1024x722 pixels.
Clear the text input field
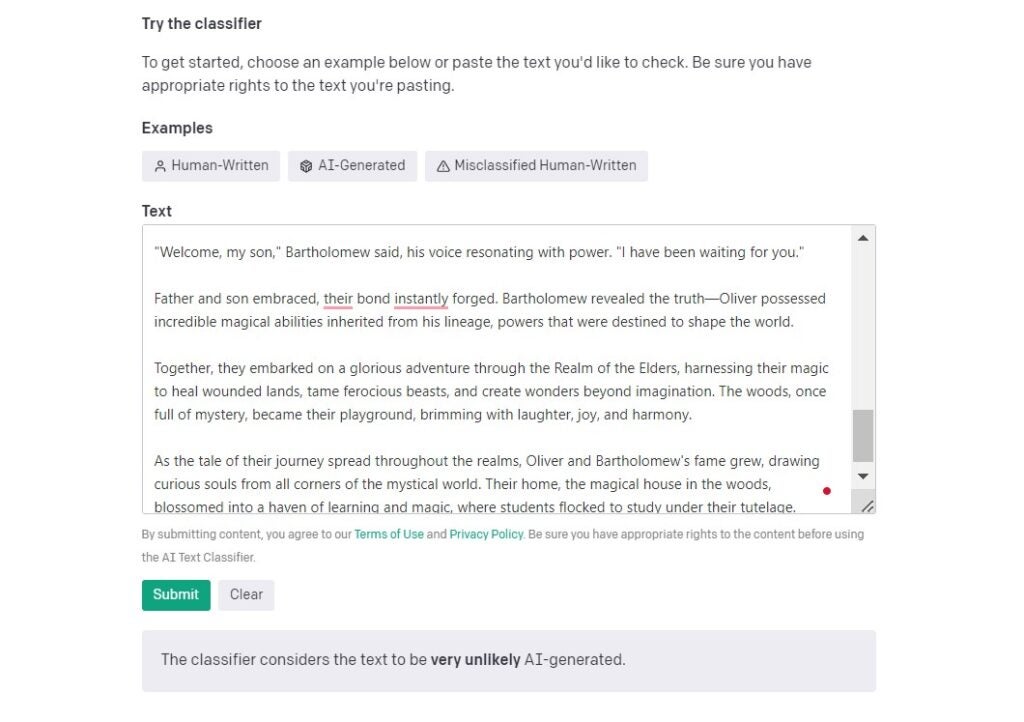(x=246, y=594)
